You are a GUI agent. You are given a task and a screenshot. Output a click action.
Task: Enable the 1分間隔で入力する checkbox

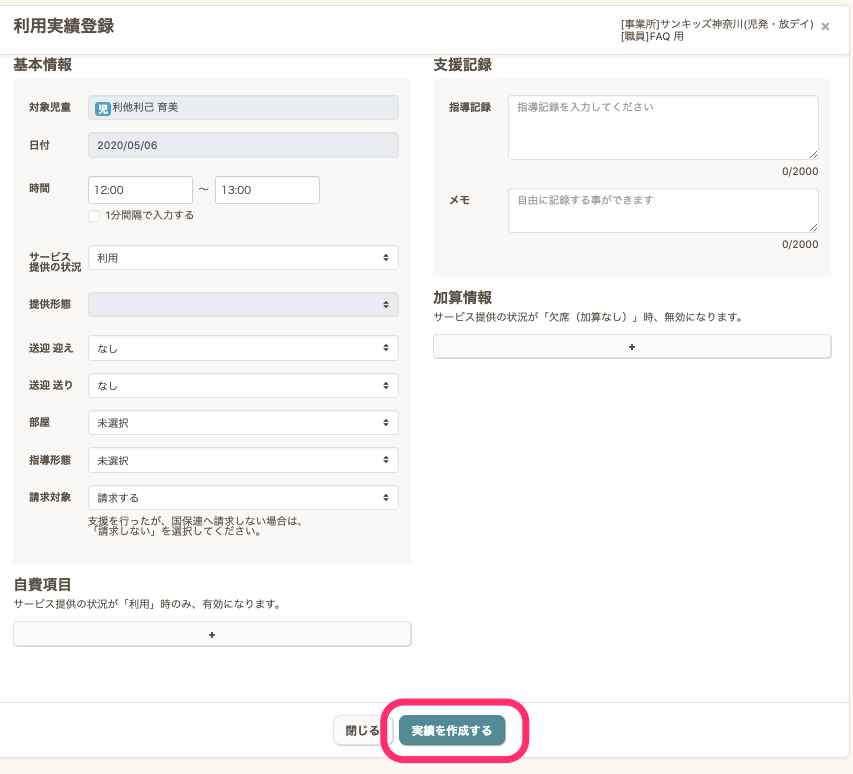click(94, 215)
